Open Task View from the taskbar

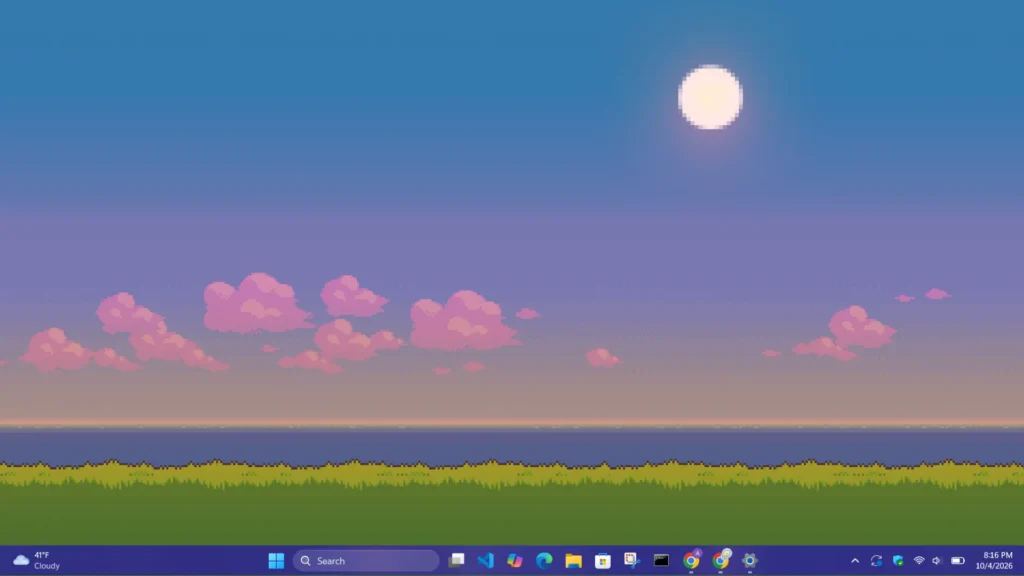pyautogui.click(x=456, y=560)
